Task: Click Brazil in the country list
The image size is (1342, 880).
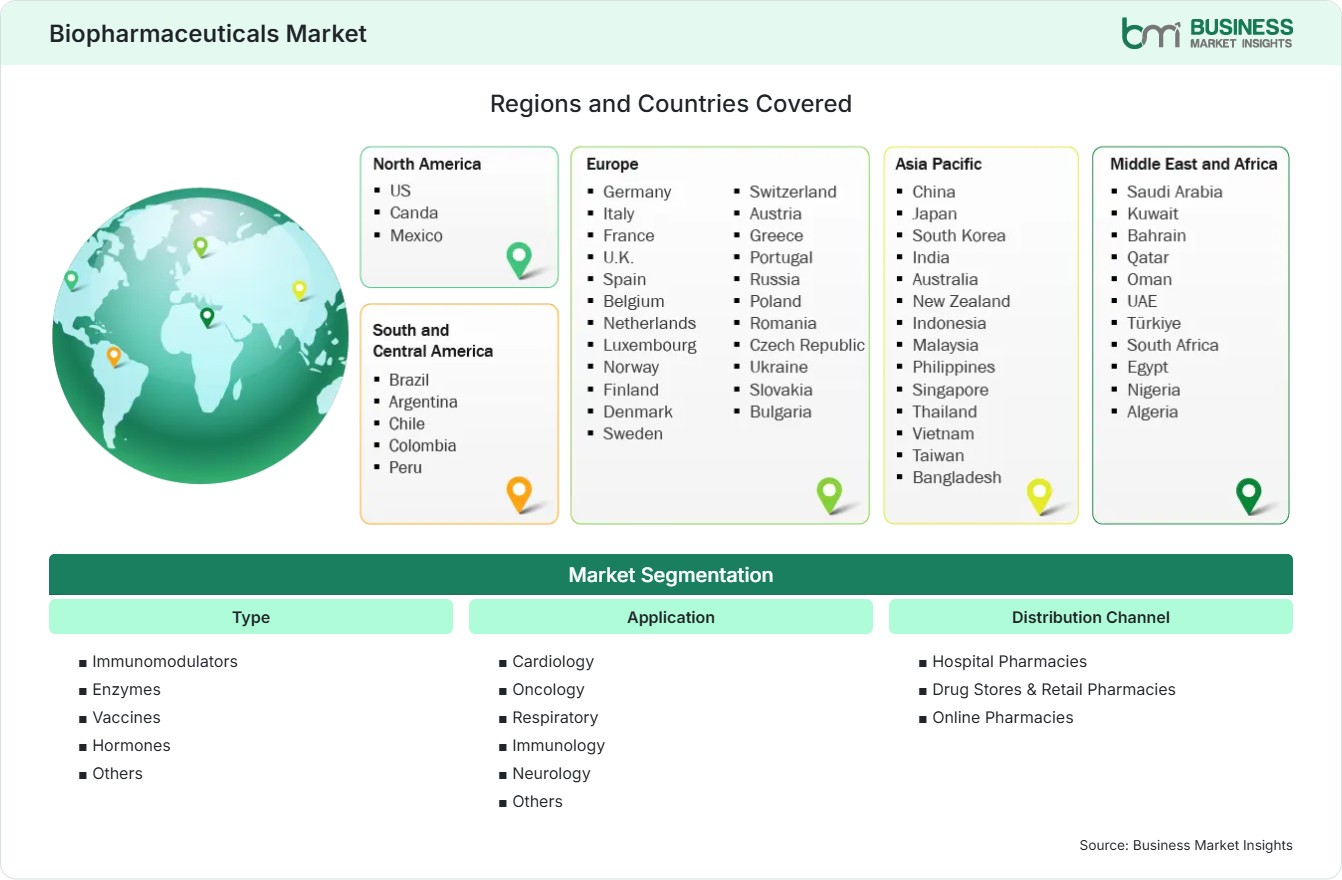Action: point(409,380)
